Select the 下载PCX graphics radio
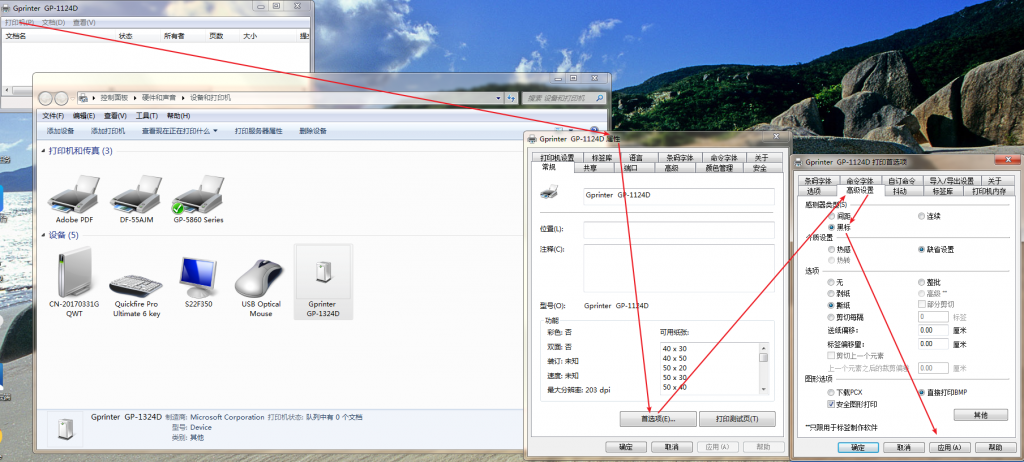Screen dimensions: 1024x462 click(831, 393)
